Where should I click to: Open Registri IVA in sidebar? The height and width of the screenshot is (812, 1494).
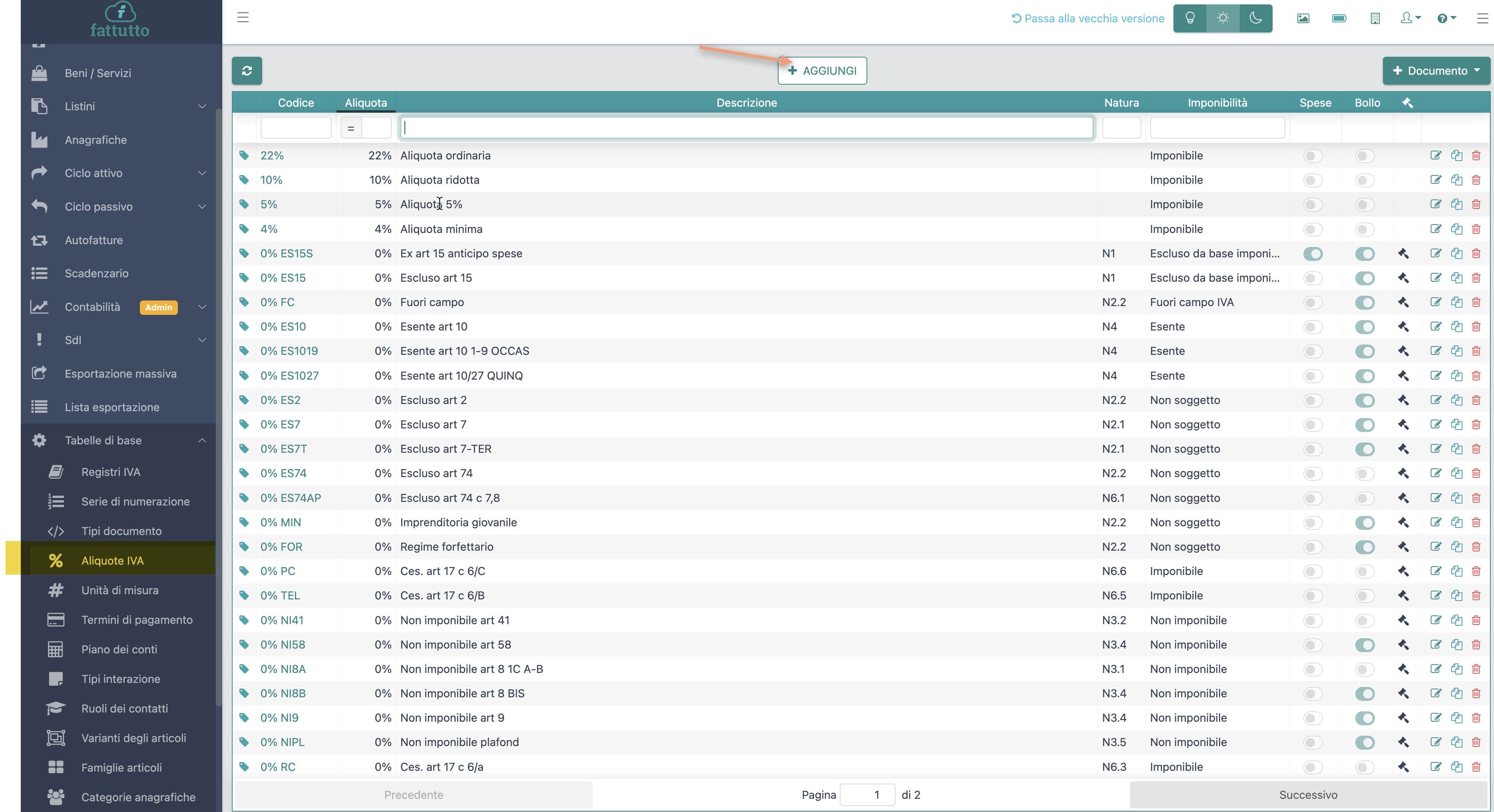(111, 472)
